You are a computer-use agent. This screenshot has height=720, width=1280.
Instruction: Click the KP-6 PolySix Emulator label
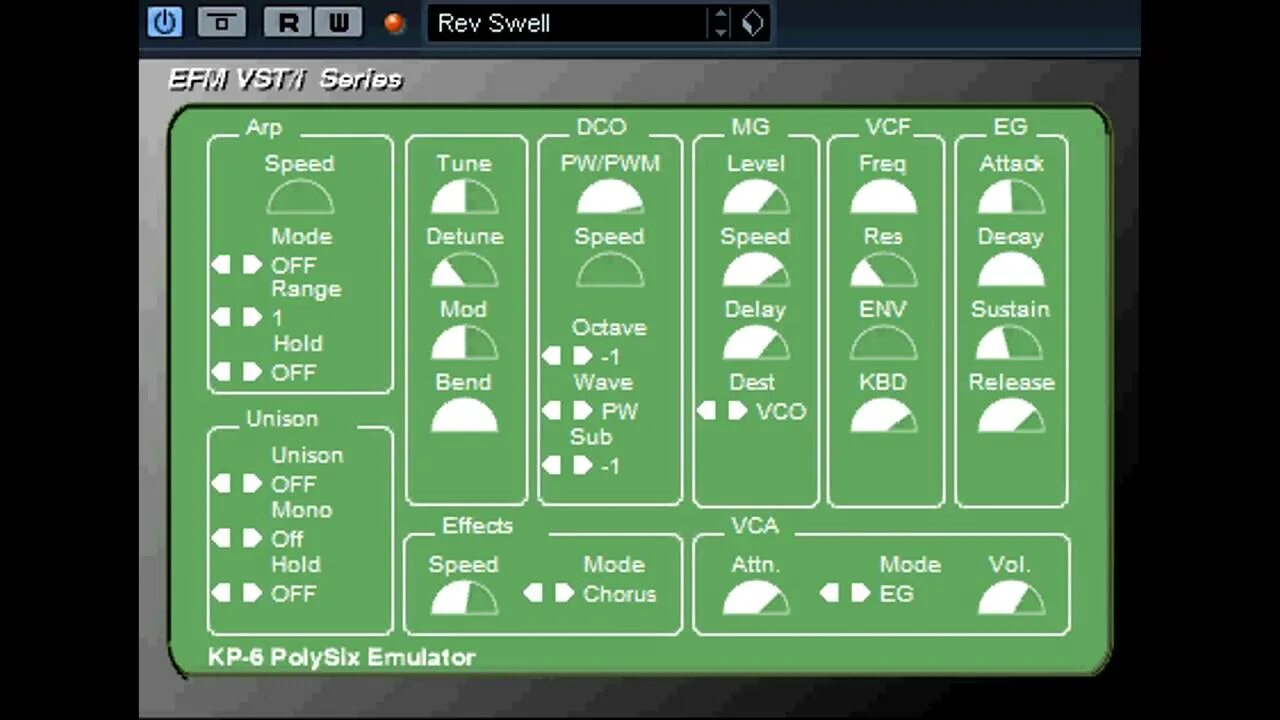(342, 657)
